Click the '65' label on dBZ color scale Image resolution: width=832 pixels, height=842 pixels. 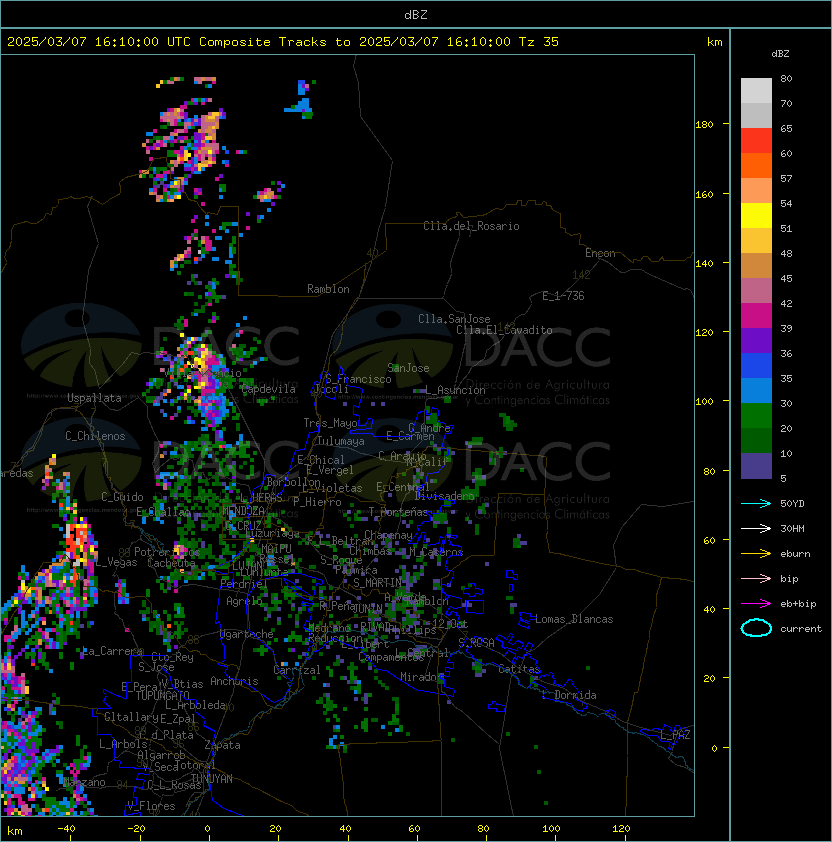coord(786,128)
